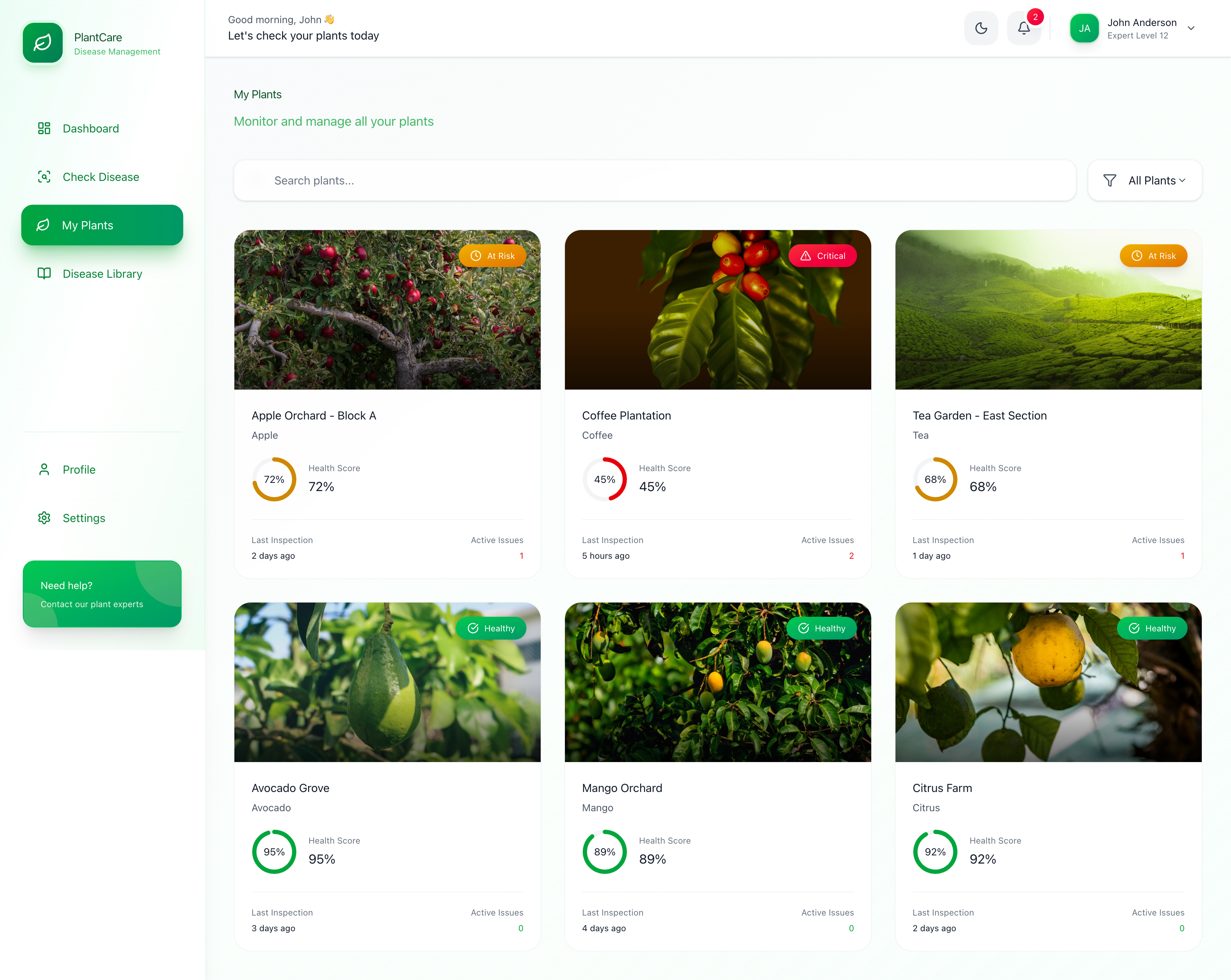Open Check Disease page
Screen dimensions: 1231x980
pos(102,177)
